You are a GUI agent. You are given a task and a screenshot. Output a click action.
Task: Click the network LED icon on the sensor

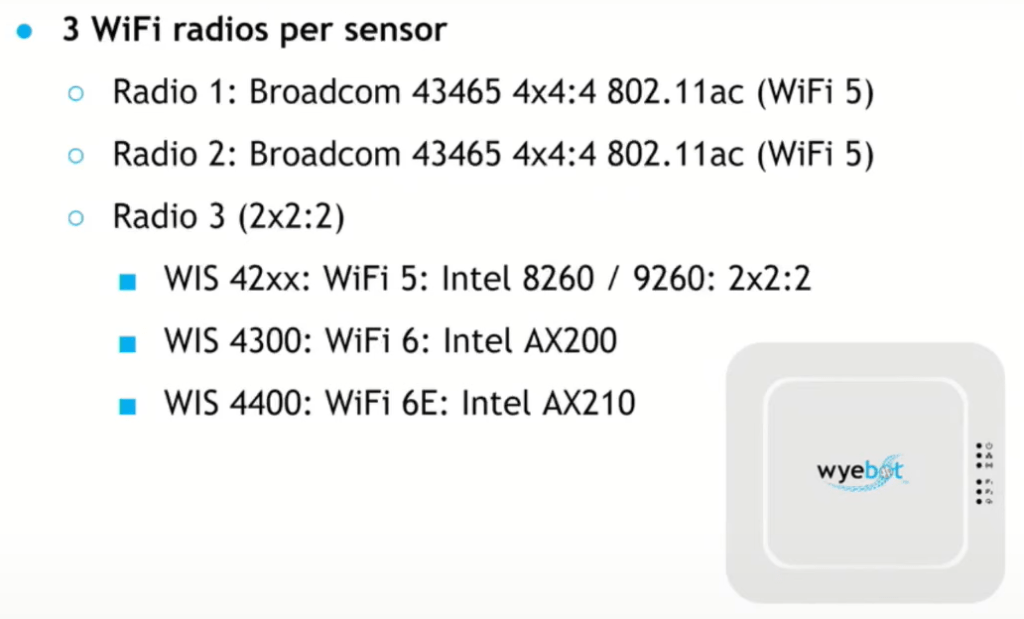pos(990,454)
